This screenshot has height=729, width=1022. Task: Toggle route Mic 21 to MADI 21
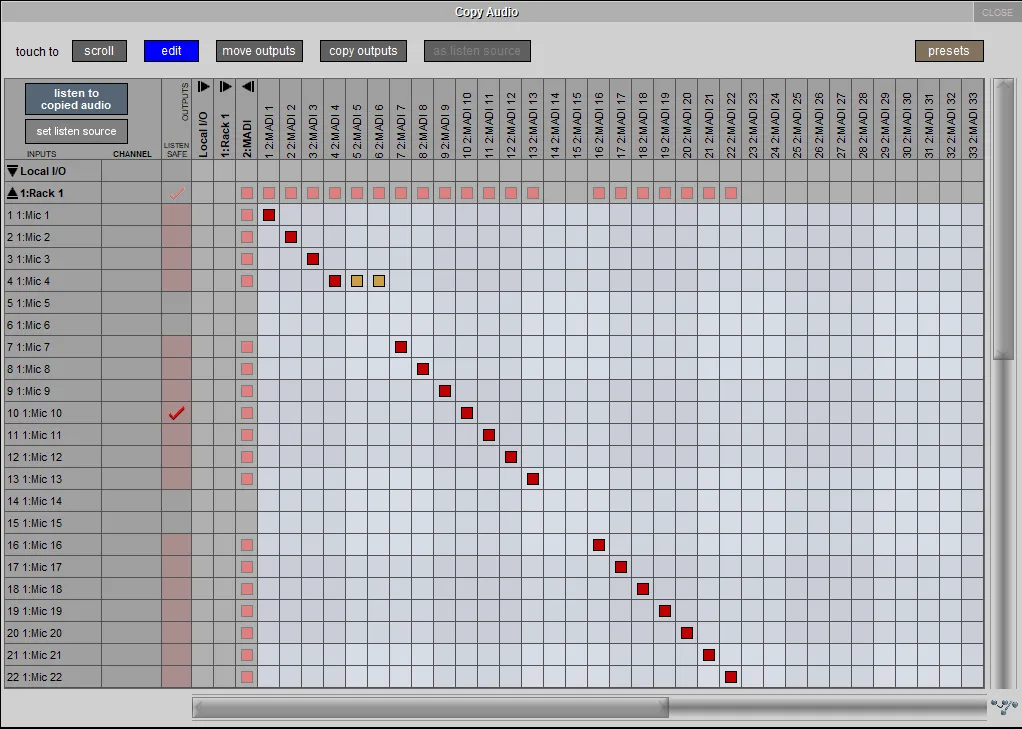(709, 655)
